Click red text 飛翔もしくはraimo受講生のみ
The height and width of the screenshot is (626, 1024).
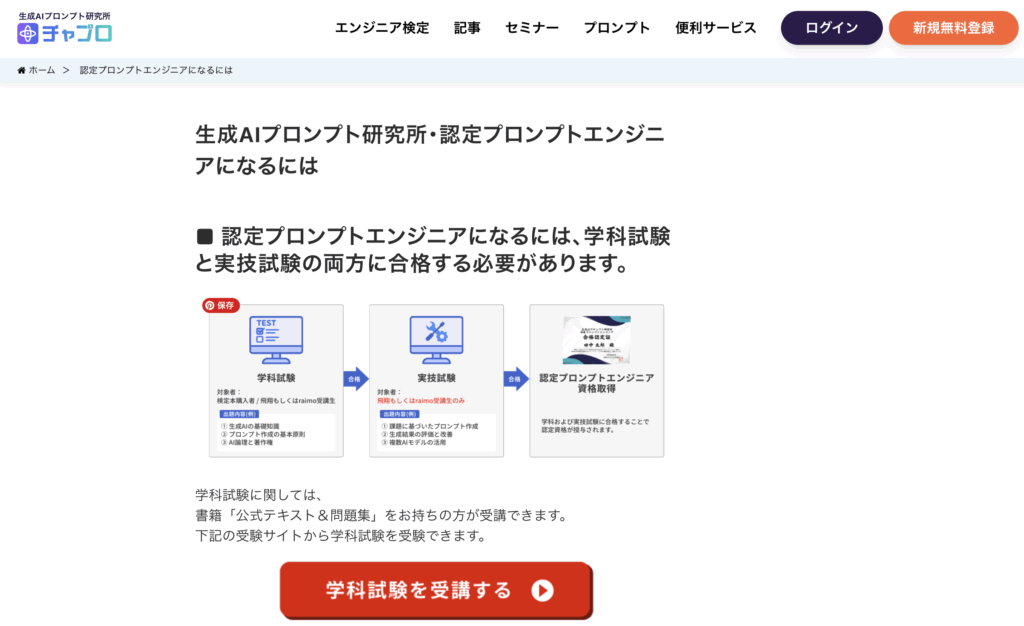coord(421,400)
